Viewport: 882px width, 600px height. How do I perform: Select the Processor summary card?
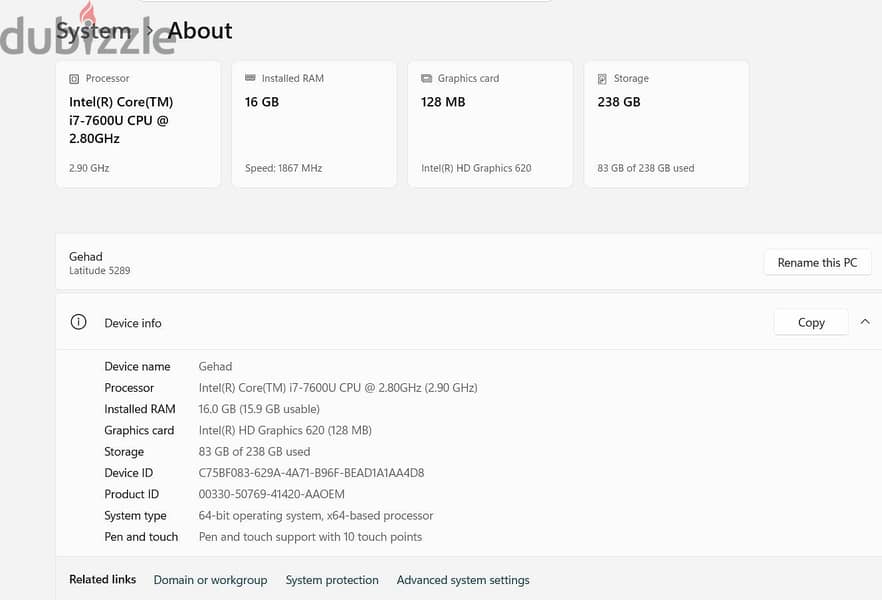[138, 124]
